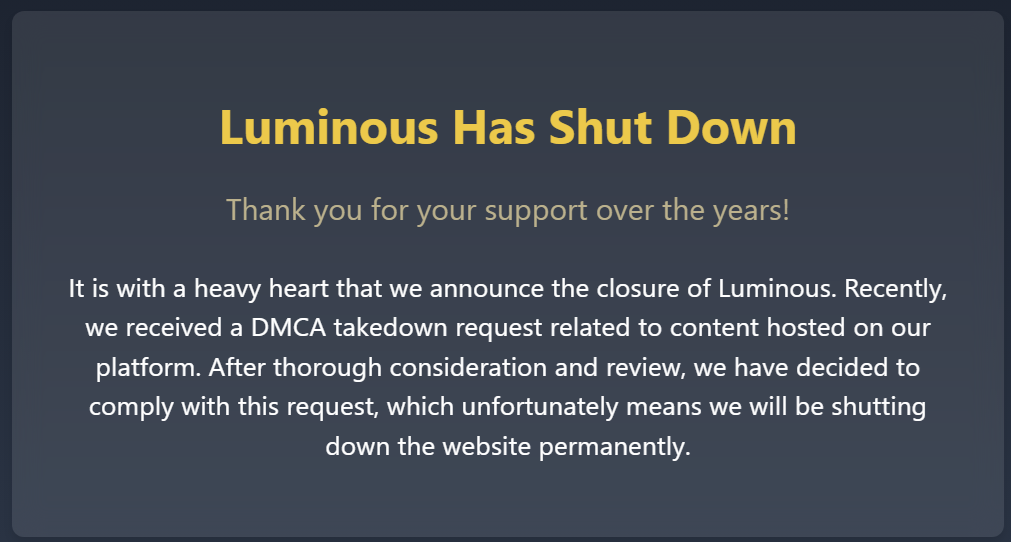This screenshot has width=1011, height=542.
Task: Click the word "platform." in the paragraph
Action: 148,369
